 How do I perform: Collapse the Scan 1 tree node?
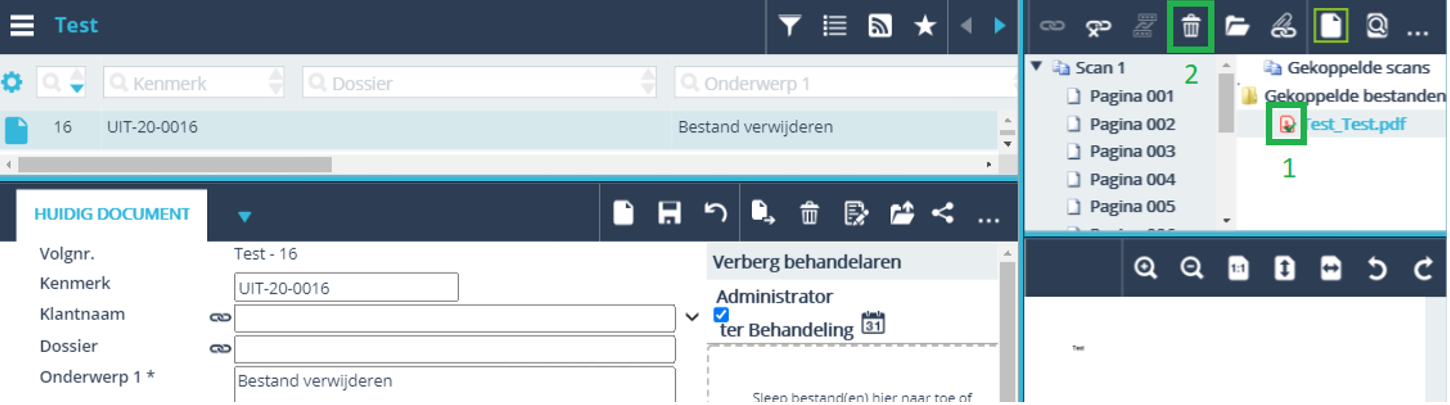(1036, 67)
